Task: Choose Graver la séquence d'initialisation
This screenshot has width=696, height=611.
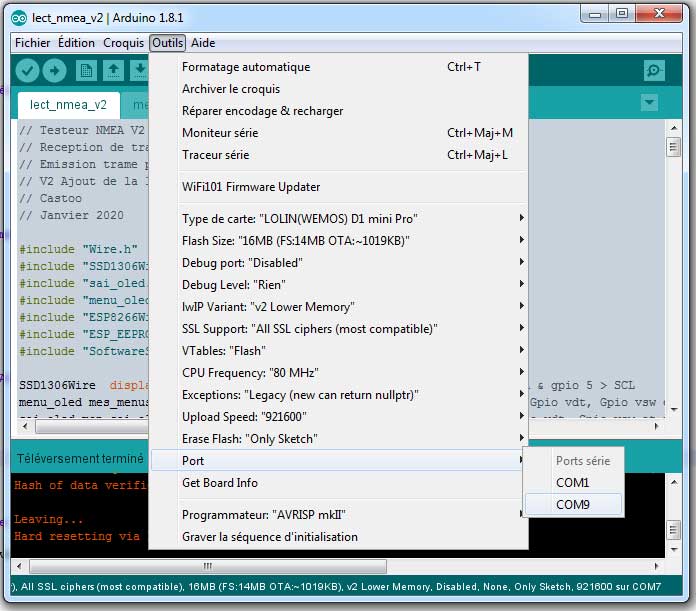Action: (338, 537)
